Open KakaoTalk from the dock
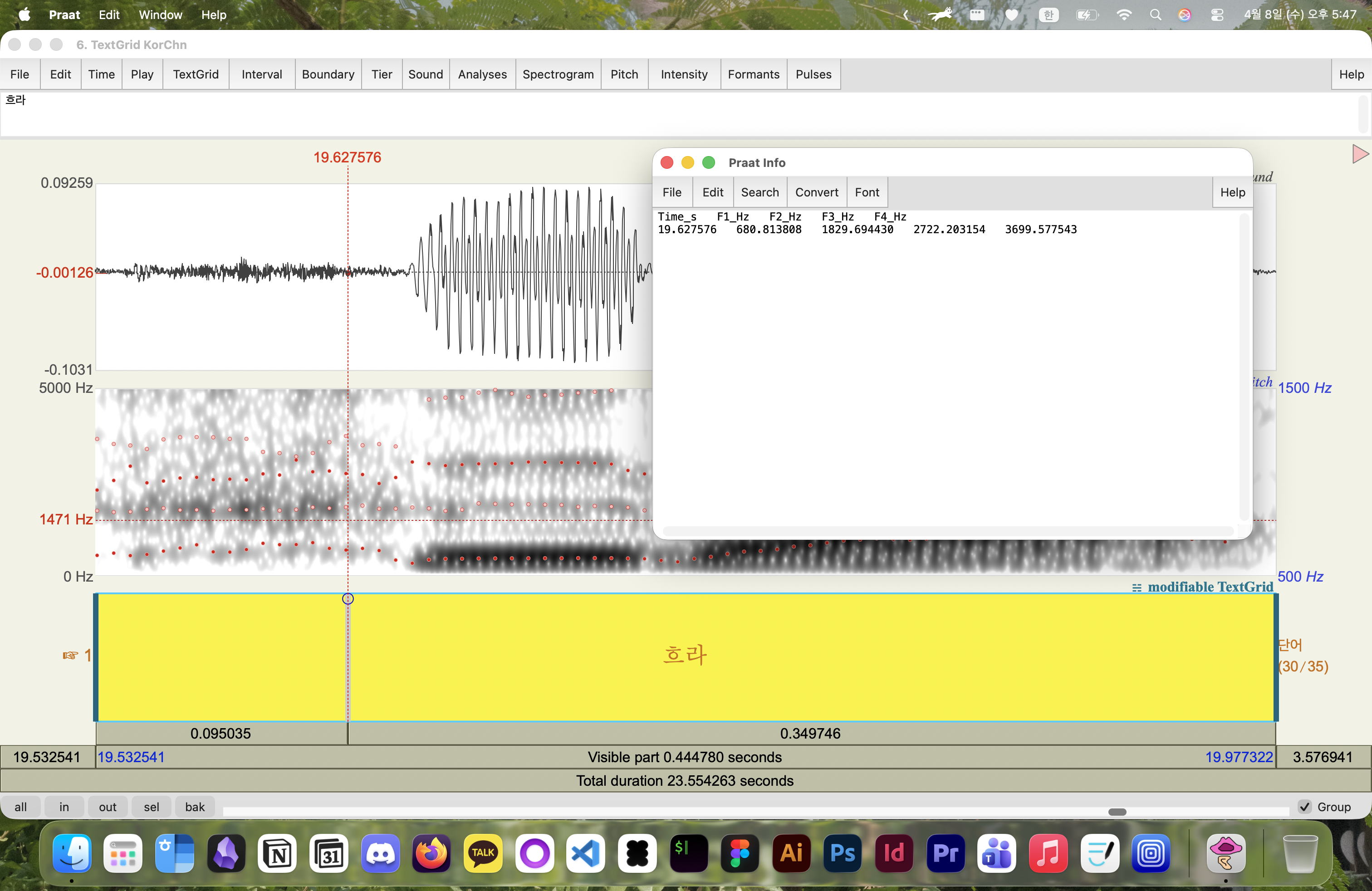 click(483, 853)
